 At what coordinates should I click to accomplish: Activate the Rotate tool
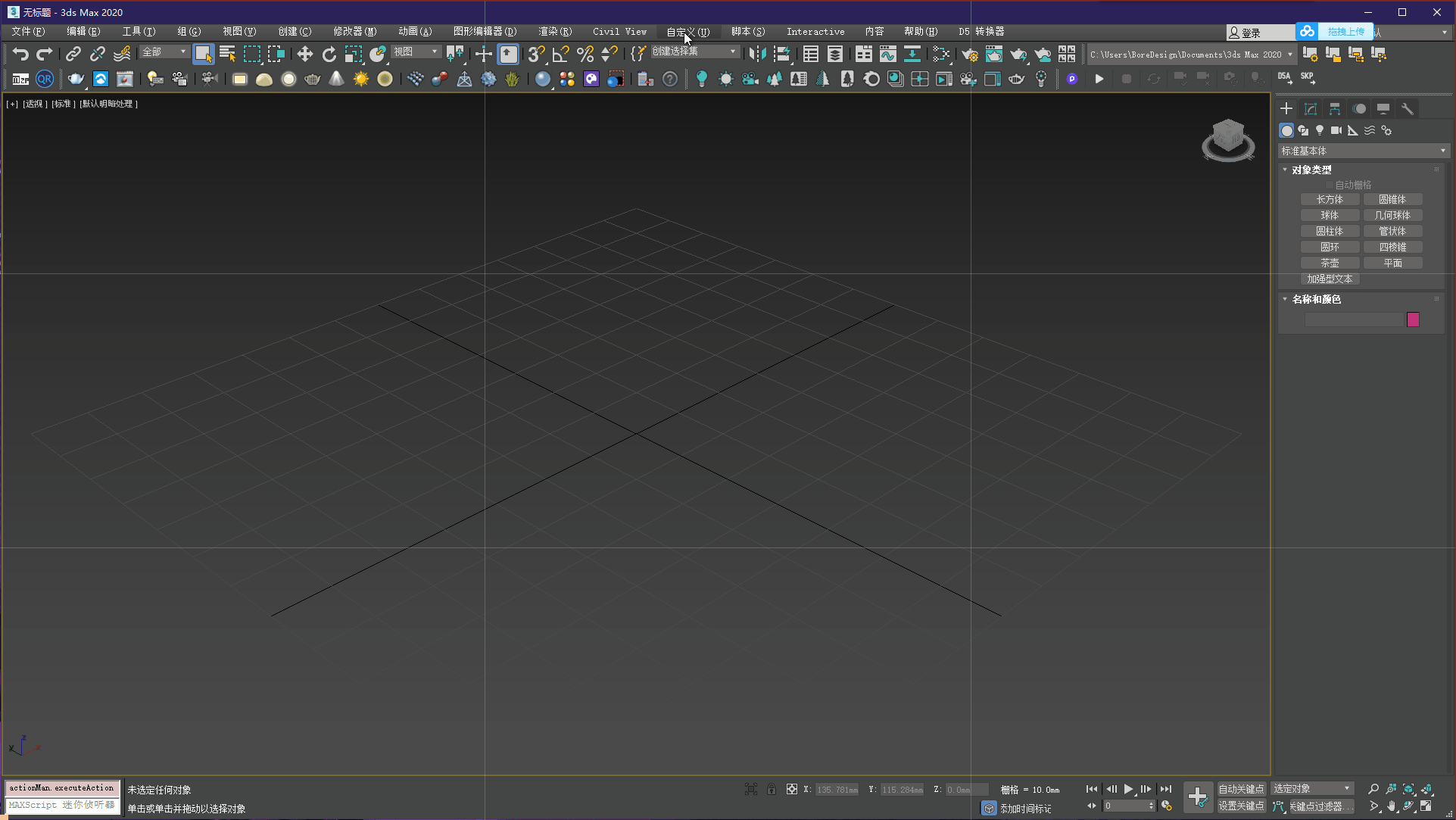coord(329,54)
